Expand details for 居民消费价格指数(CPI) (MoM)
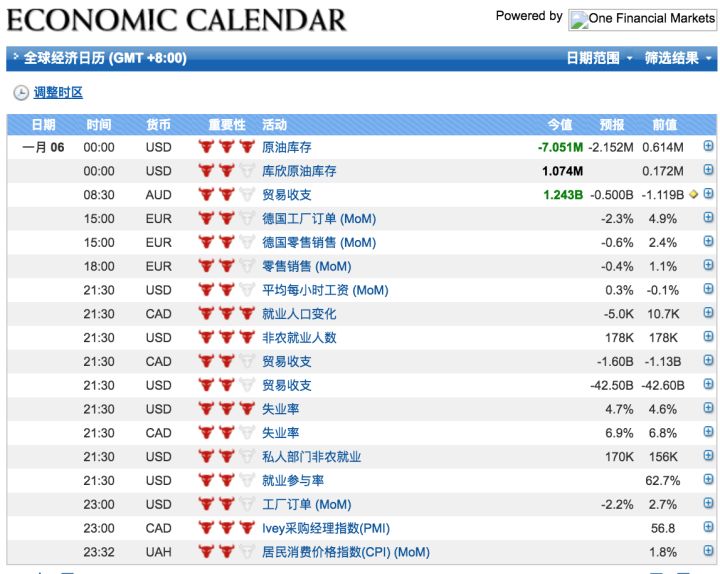 [708, 552]
